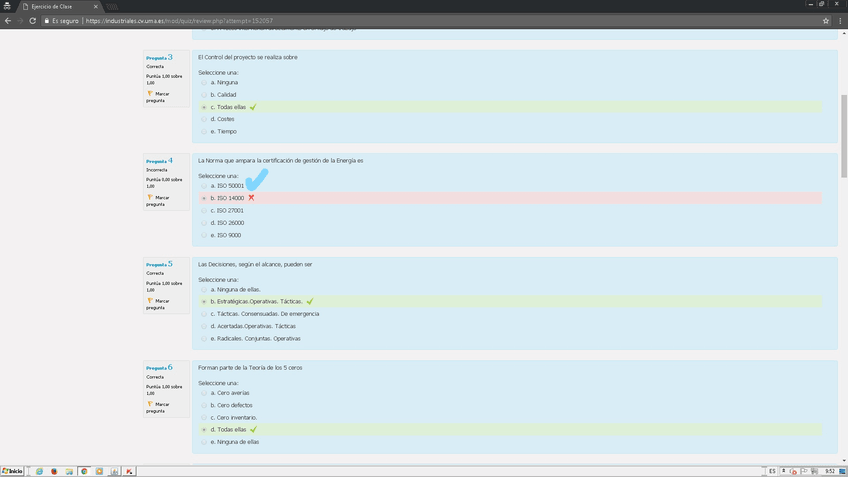Select radio option 'a. ISO 50001'
Image resolution: width=848 pixels, height=477 pixels.
(204, 186)
